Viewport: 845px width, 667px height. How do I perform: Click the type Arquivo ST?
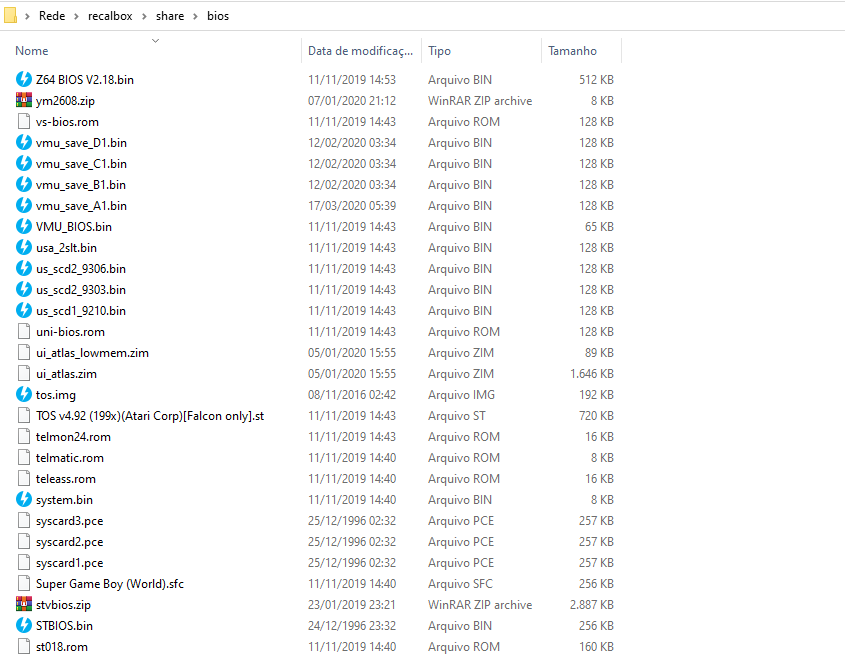(x=457, y=415)
